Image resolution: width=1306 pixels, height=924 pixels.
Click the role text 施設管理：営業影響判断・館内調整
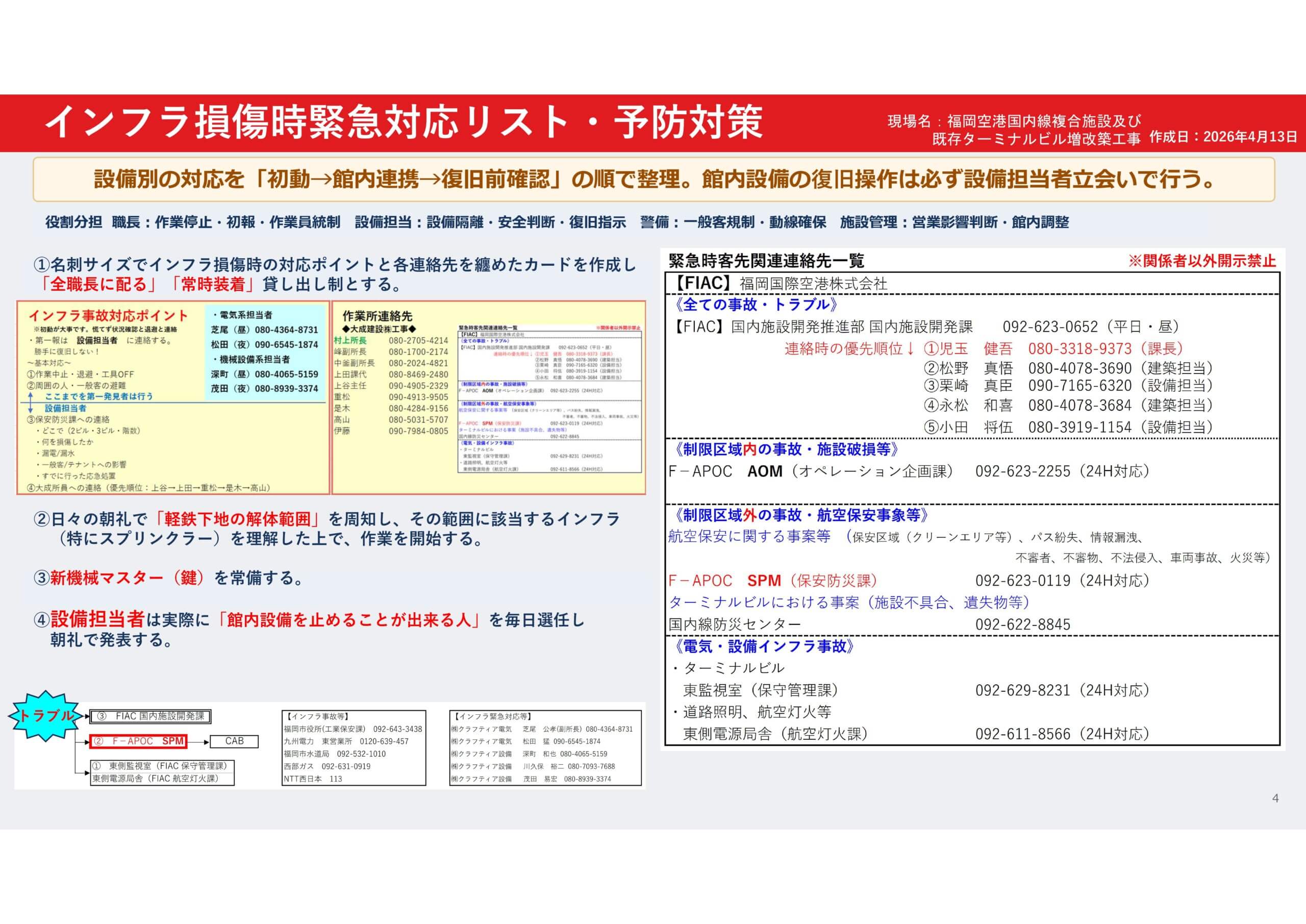(955, 222)
